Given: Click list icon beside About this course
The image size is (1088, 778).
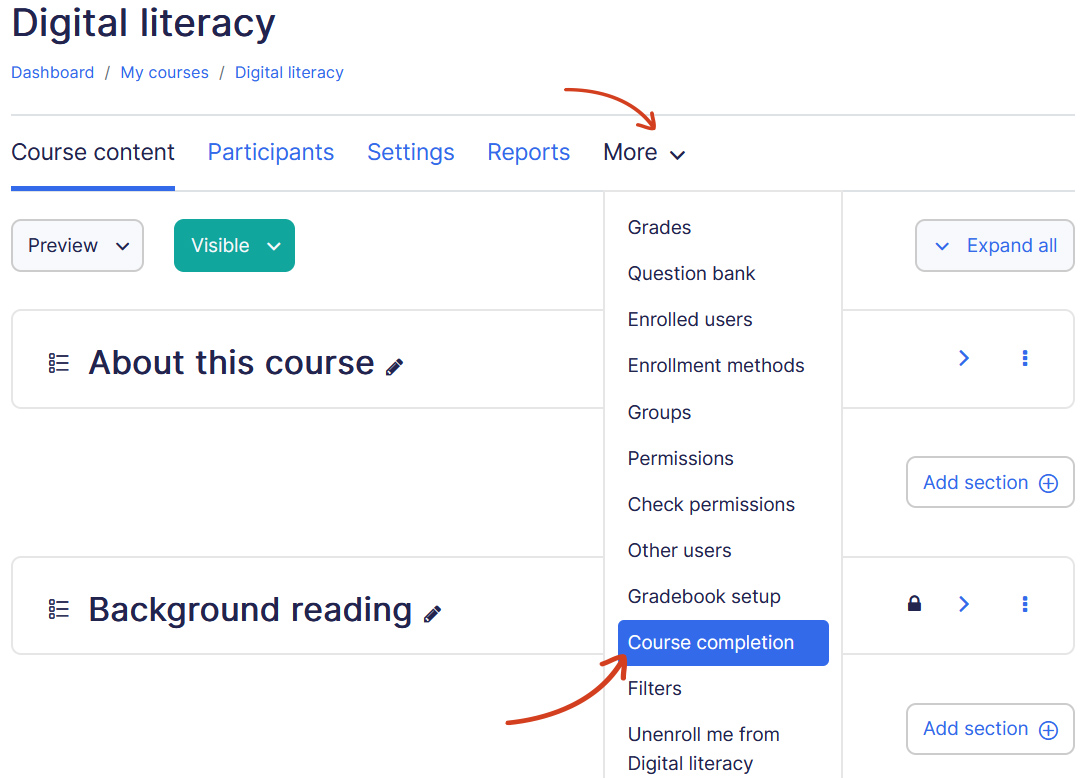Looking at the screenshot, I should tap(59, 363).
